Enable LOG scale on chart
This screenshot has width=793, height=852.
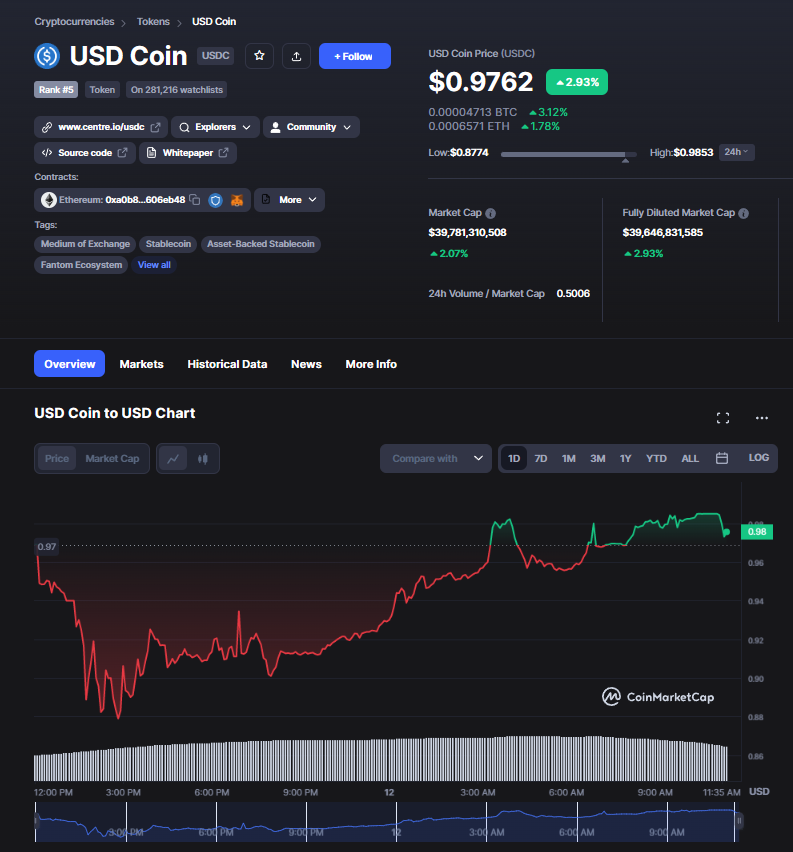coord(759,458)
